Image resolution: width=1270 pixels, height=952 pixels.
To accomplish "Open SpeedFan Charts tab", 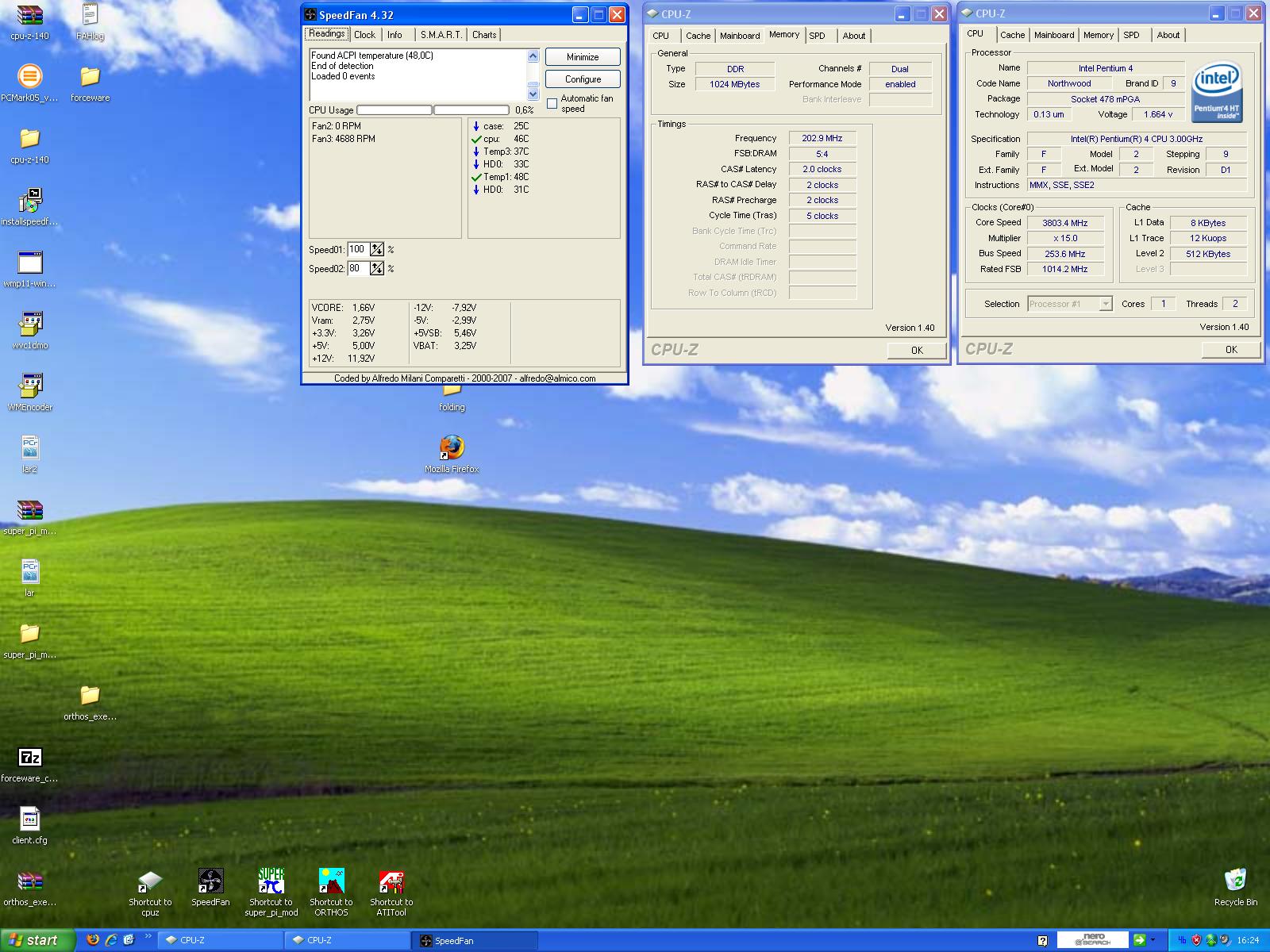I will point(484,35).
